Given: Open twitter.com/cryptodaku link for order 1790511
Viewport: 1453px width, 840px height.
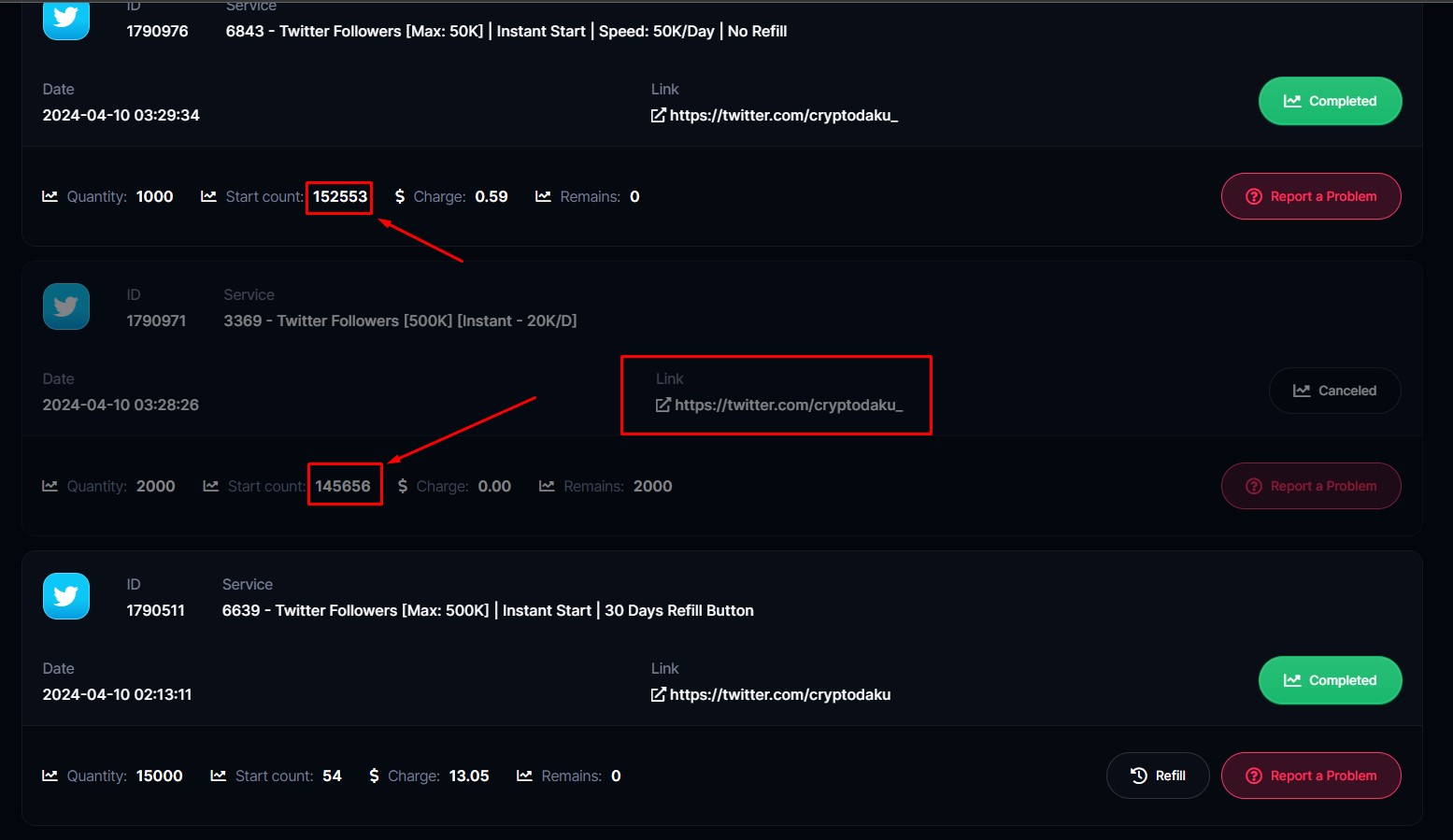Looking at the screenshot, I should [780, 694].
